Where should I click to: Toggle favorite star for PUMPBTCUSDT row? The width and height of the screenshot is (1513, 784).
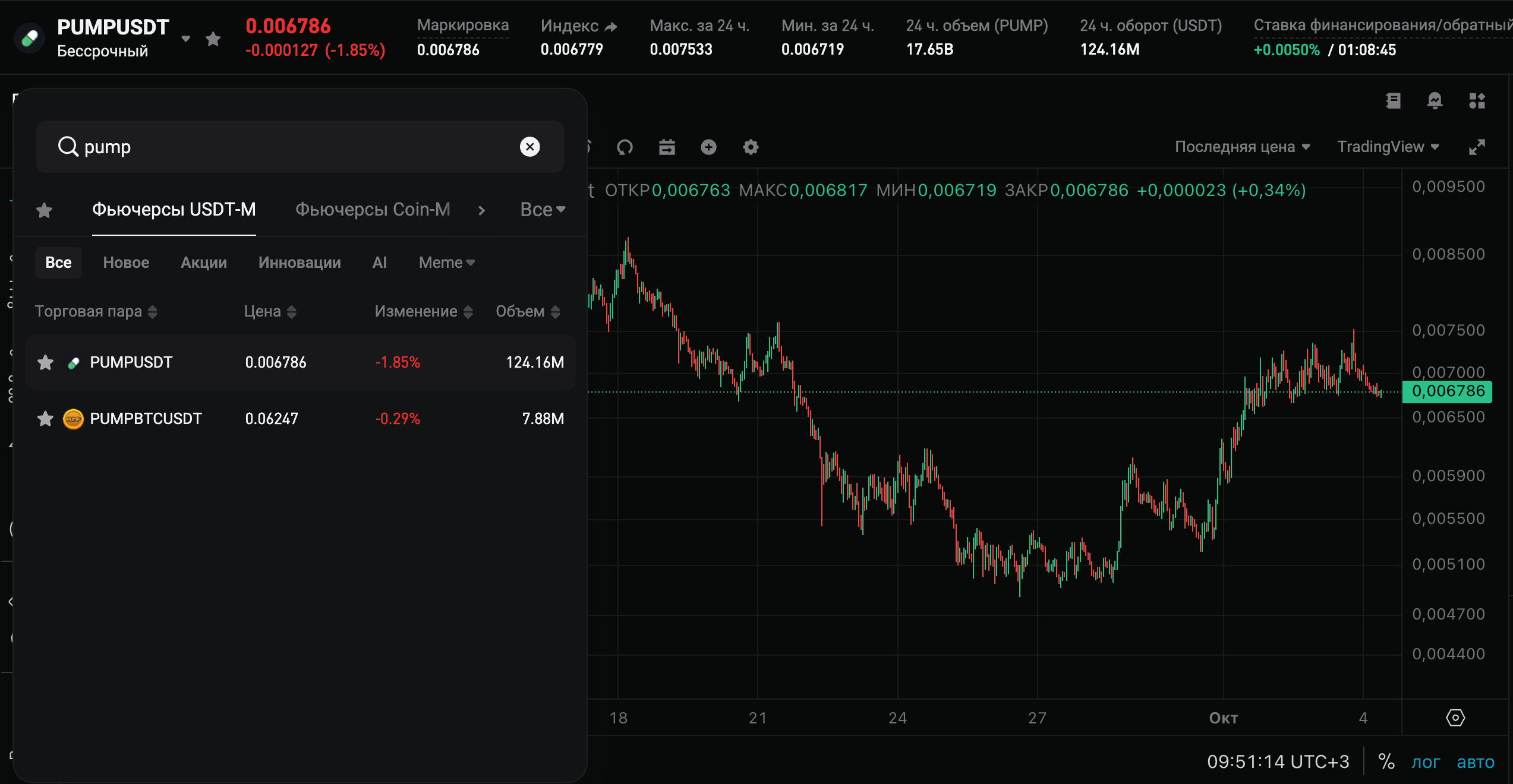tap(46, 419)
